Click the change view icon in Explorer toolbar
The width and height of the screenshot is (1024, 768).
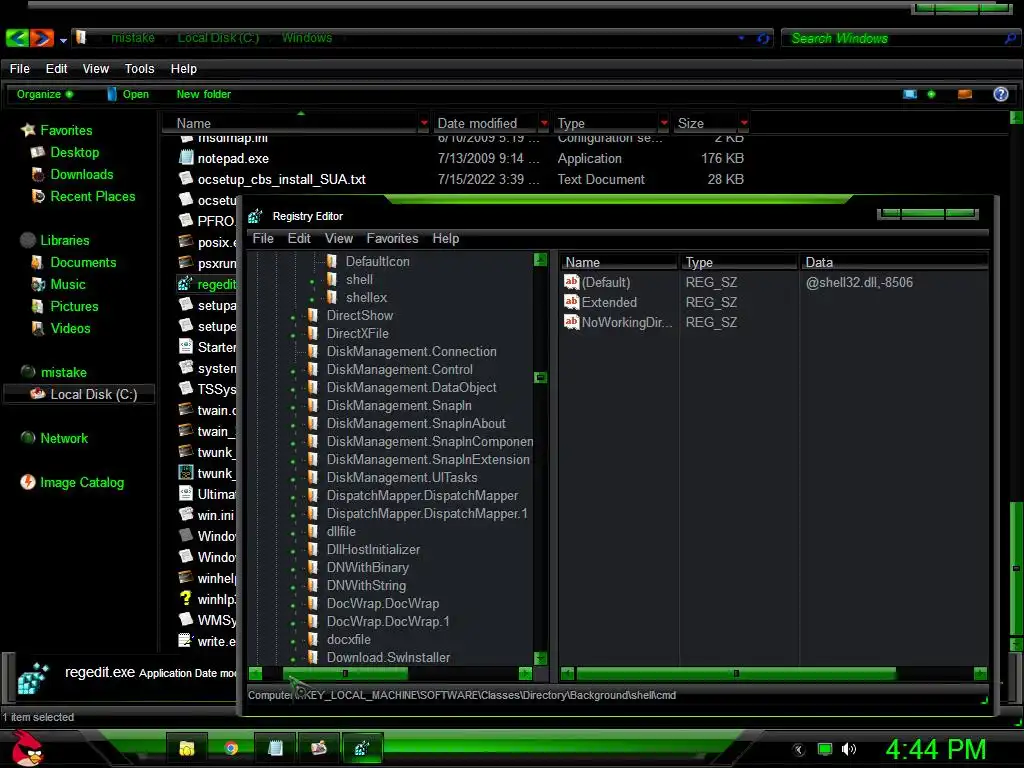click(x=910, y=94)
